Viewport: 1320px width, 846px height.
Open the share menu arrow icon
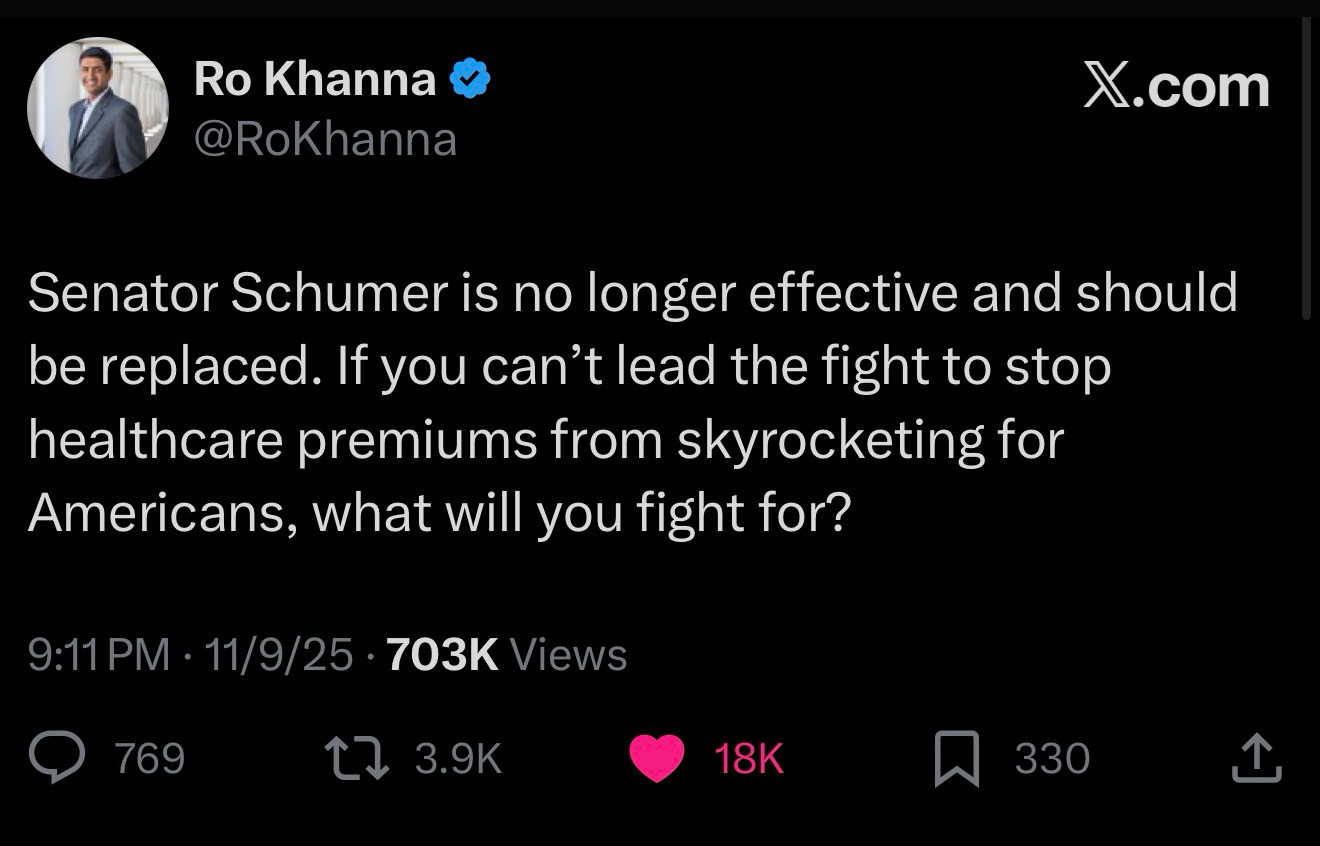(x=1257, y=758)
